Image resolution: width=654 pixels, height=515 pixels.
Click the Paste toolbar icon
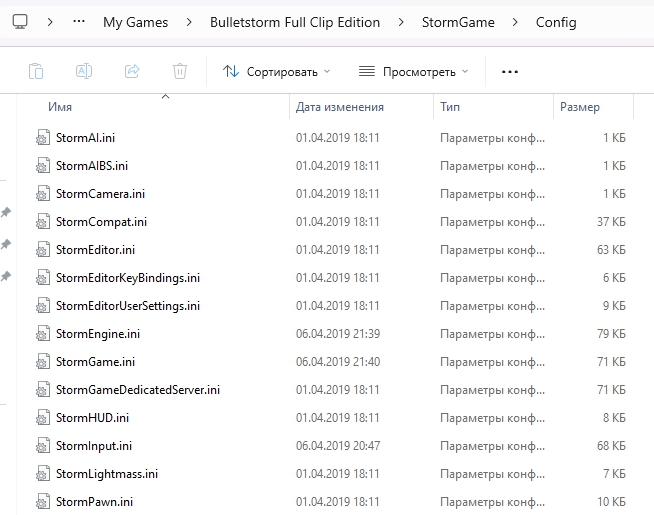pyautogui.click(x=36, y=71)
